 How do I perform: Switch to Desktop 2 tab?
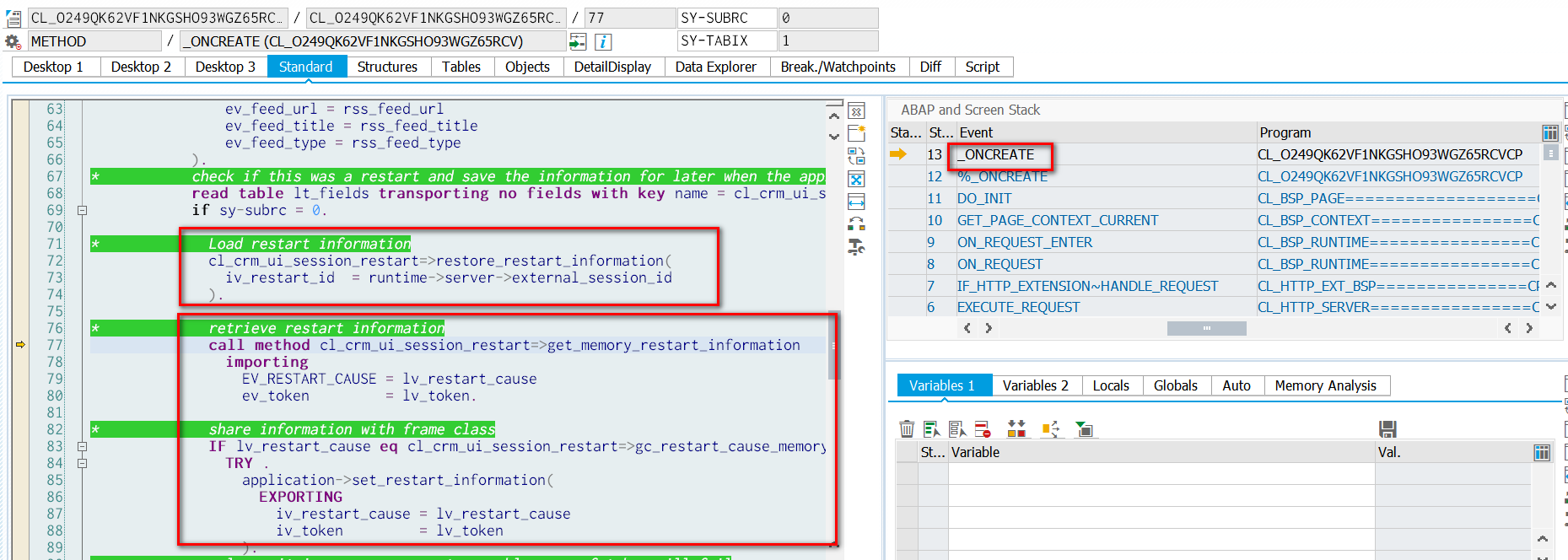141,67
